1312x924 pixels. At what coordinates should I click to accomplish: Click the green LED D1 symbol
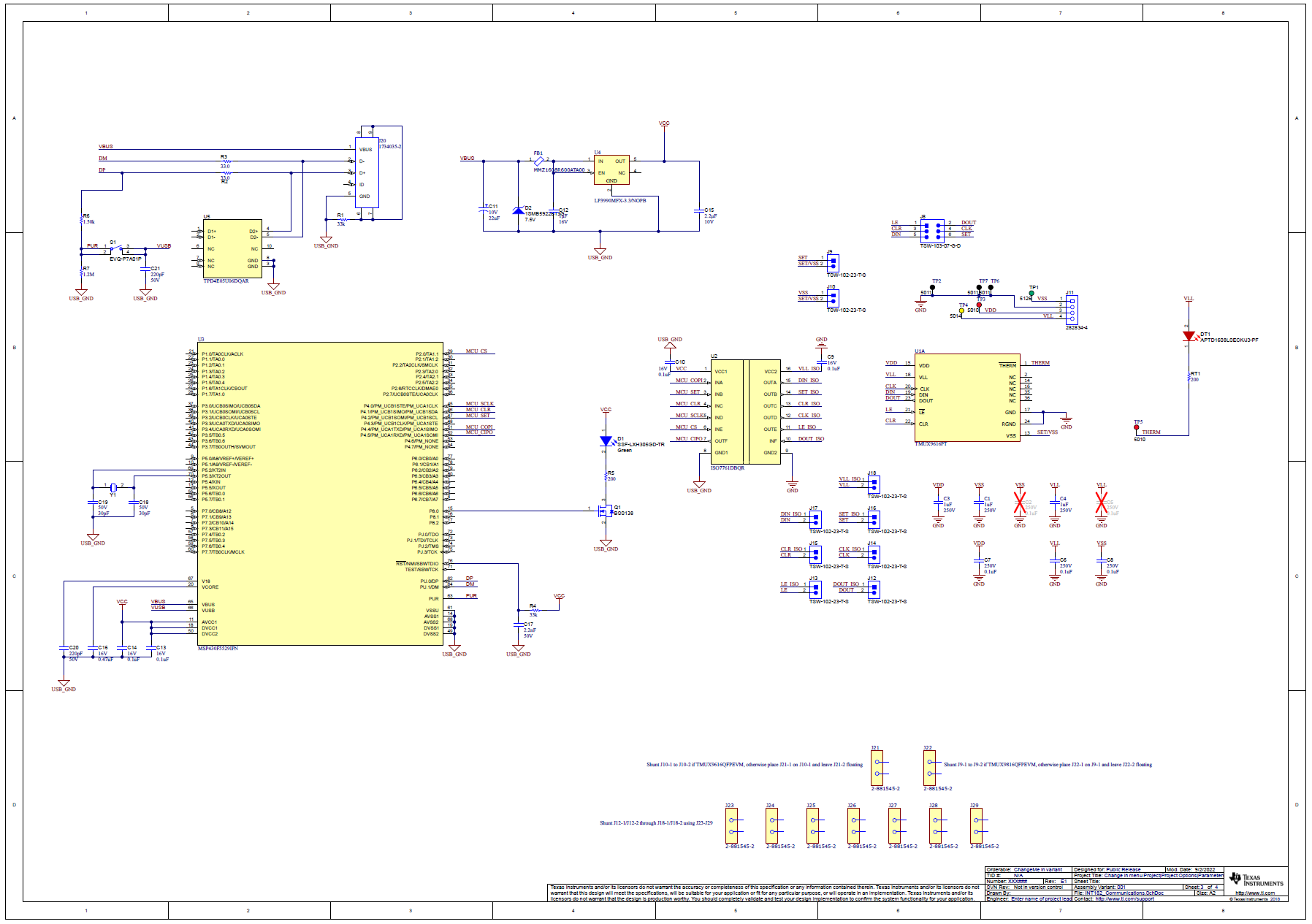pyautogui.click(x=606, y=441)
